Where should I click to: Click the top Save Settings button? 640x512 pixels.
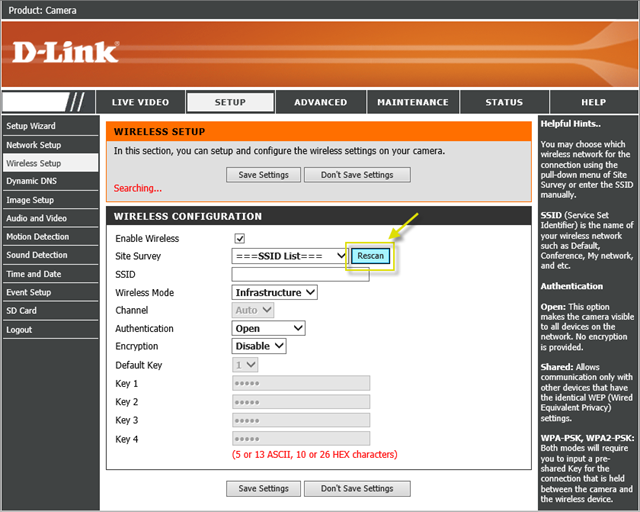[263, 175]
